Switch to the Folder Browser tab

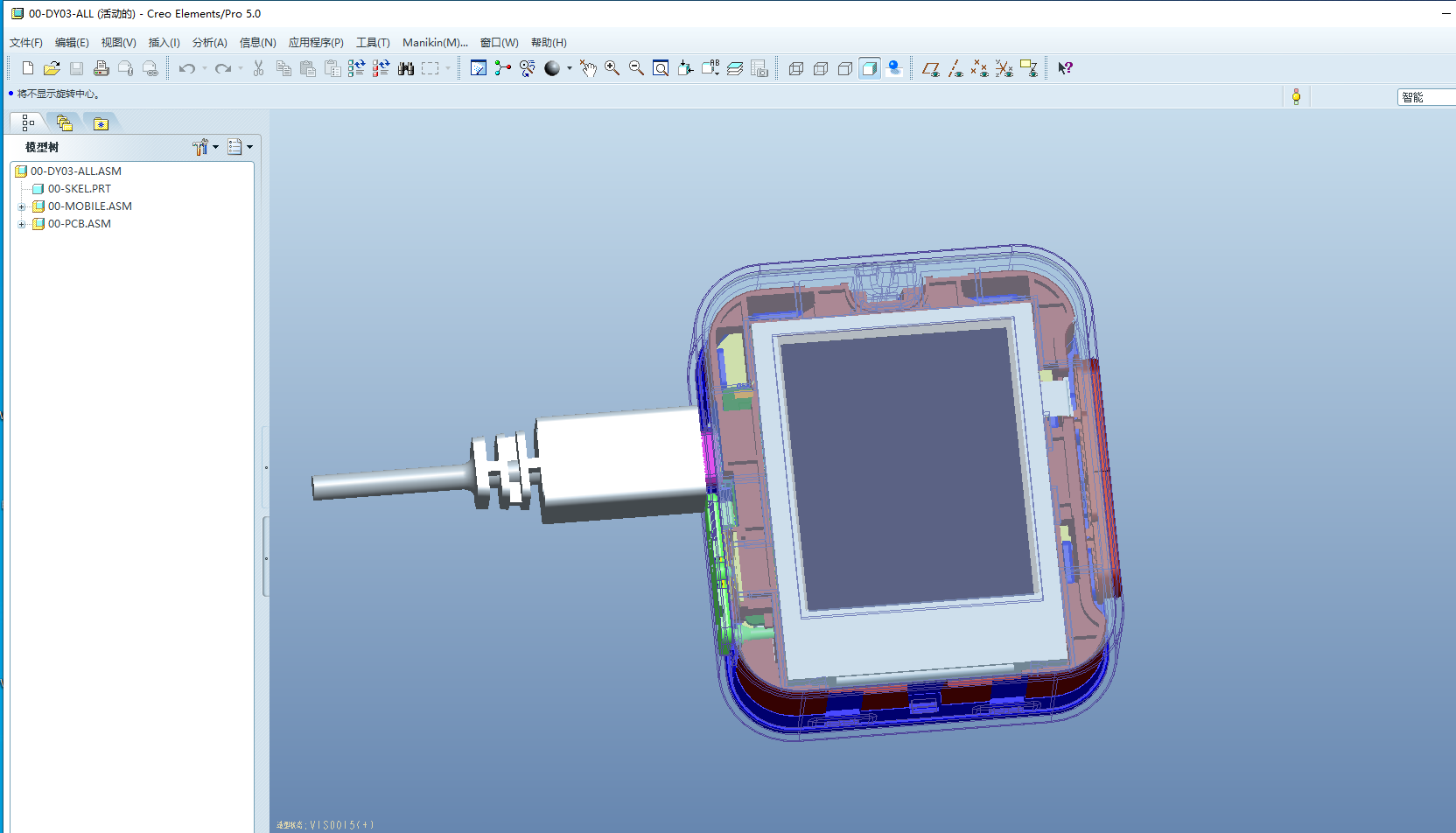(x=64, y=123)
